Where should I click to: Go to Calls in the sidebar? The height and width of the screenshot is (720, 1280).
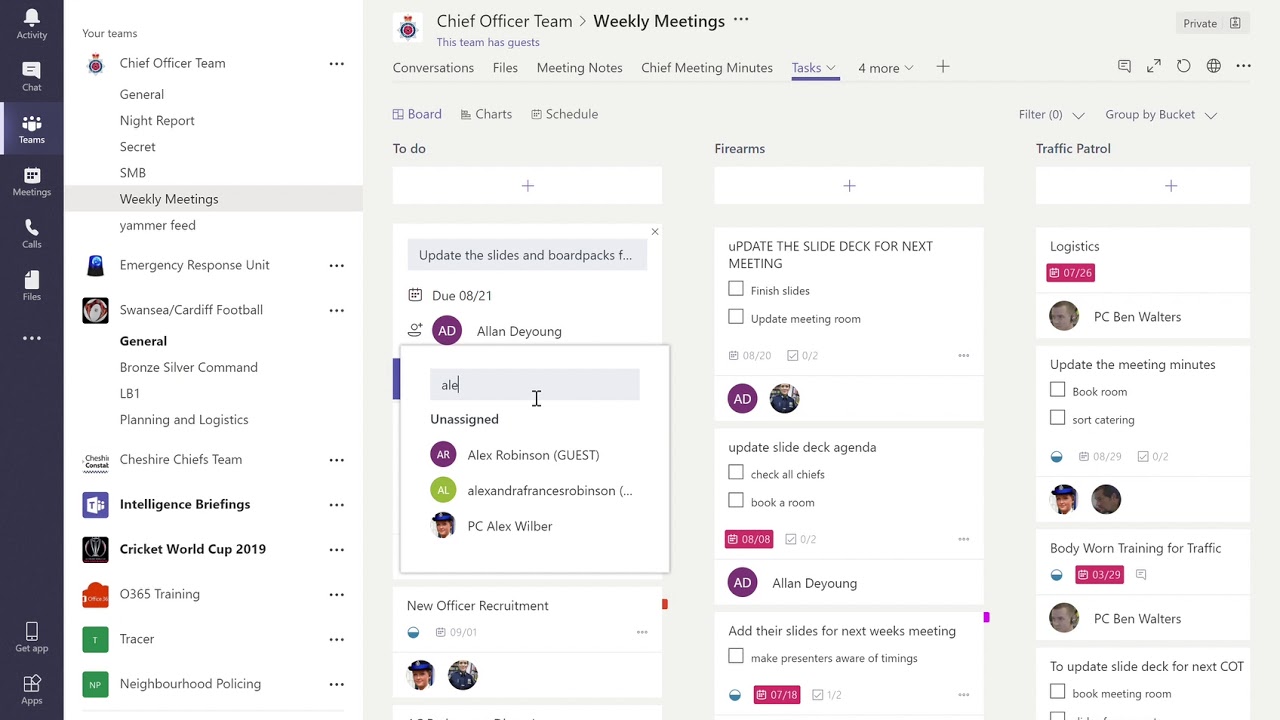[31, 233]
